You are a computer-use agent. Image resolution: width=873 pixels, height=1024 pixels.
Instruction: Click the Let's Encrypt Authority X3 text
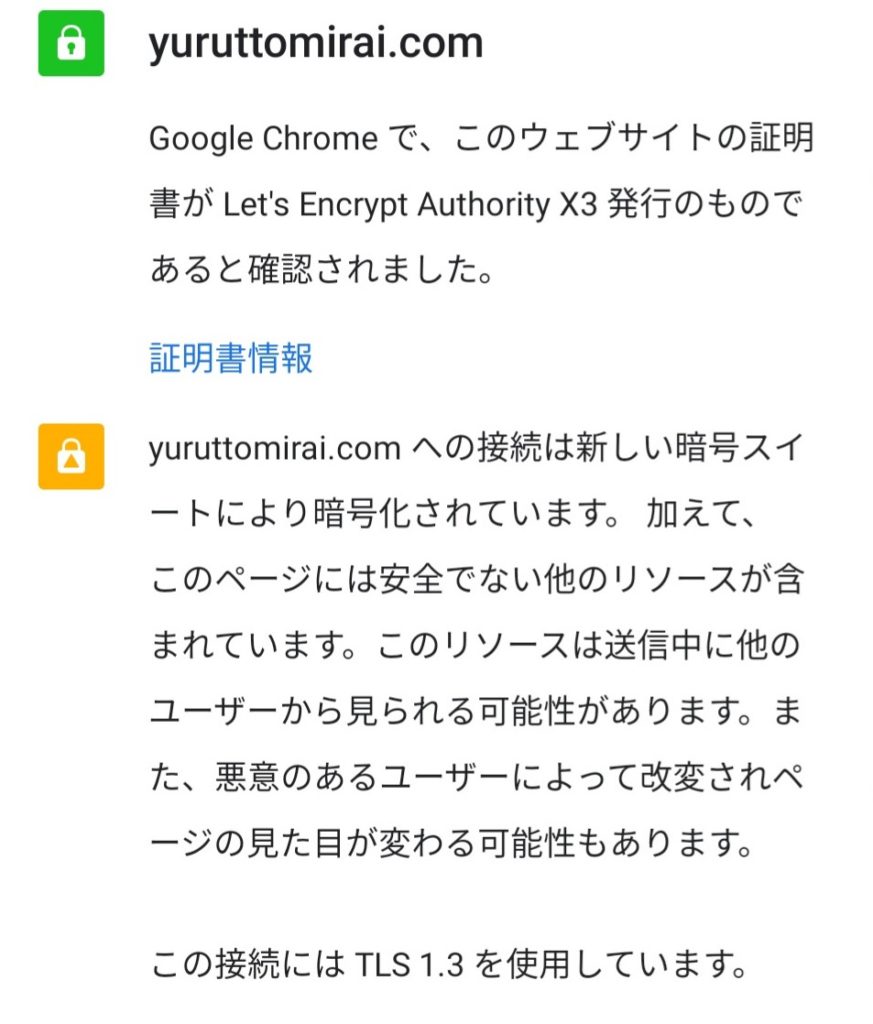[x=410, y=204]
